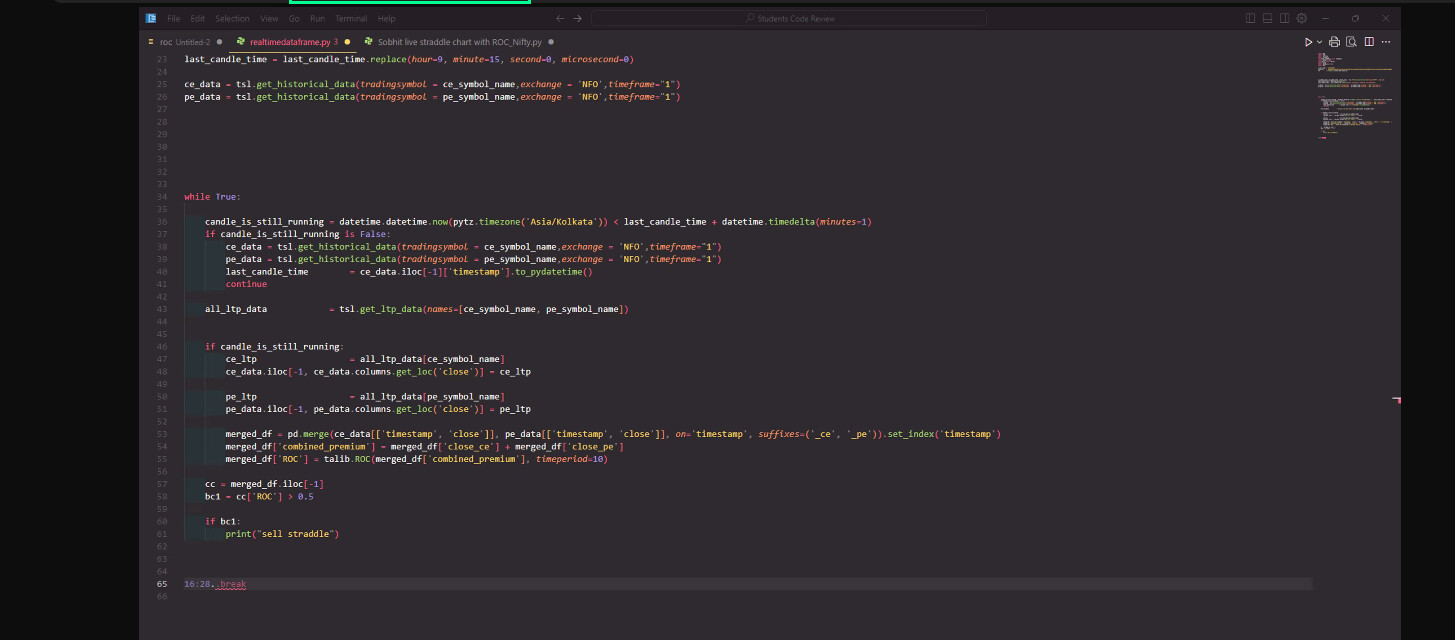
Task: Toggle the secondary side bar layout
Action: pos(1284,18)
